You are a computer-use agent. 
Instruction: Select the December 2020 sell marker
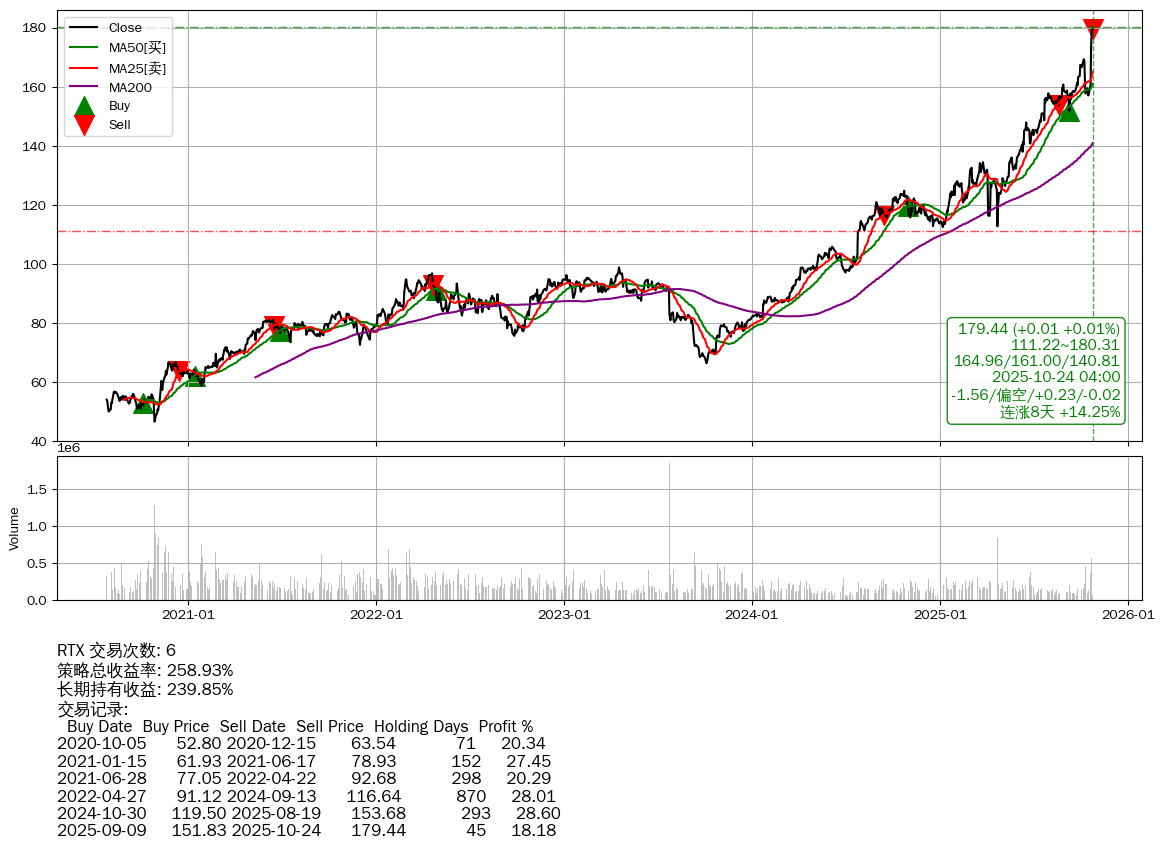(181, 371)
